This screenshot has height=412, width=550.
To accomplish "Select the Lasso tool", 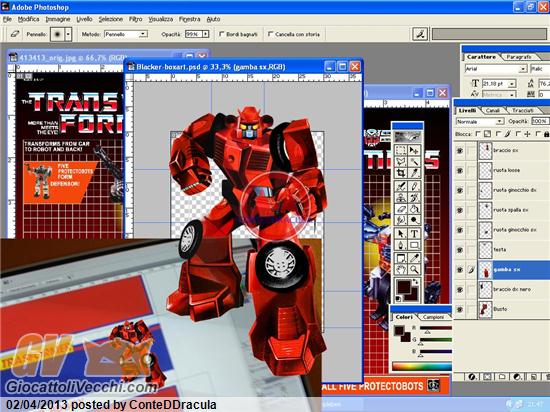I will click(x=401, y=161).
